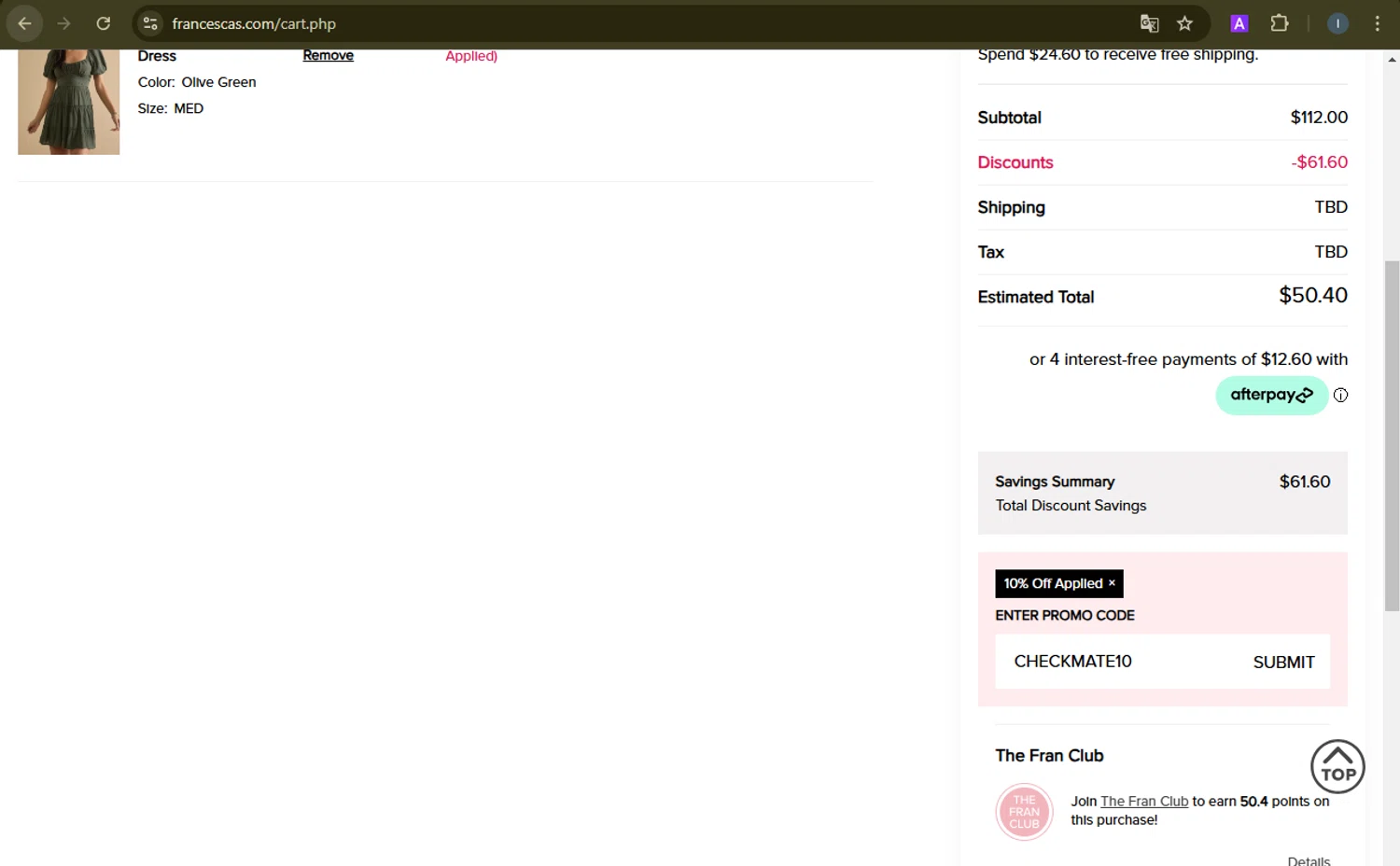Click the browser forward arrow
The height and width of the screenshot is (866, 1400).
pyautogui.click(x=63, y=23)
